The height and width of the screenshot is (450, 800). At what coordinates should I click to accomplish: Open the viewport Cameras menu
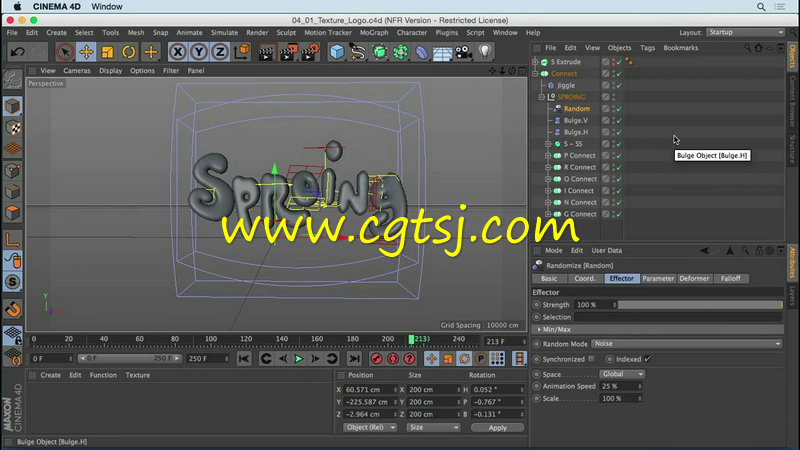coord(77,71)
